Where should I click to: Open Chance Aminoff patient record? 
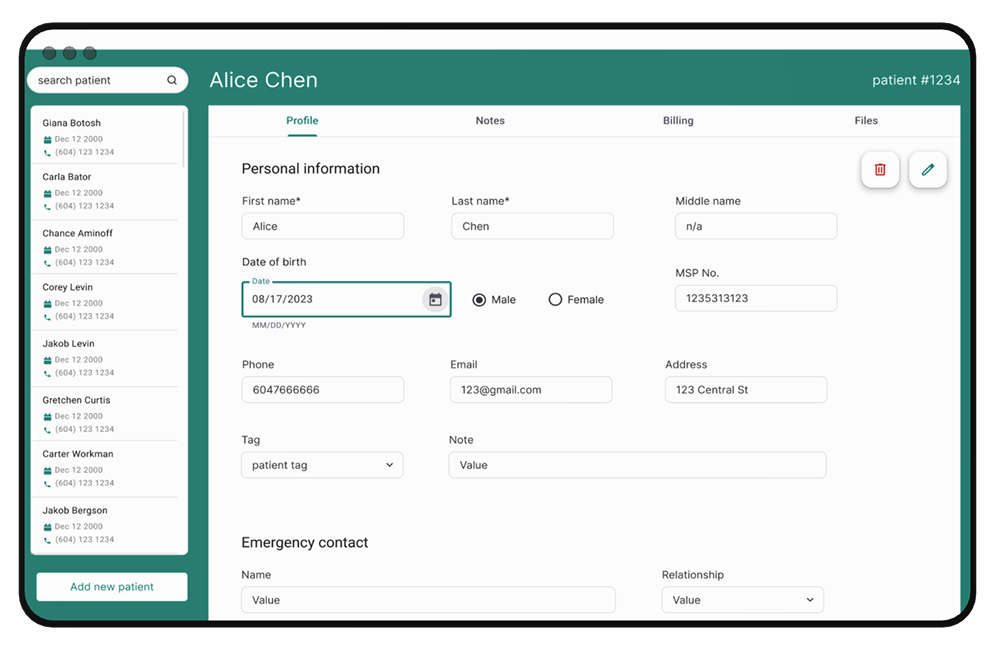(x=106, y=247)
